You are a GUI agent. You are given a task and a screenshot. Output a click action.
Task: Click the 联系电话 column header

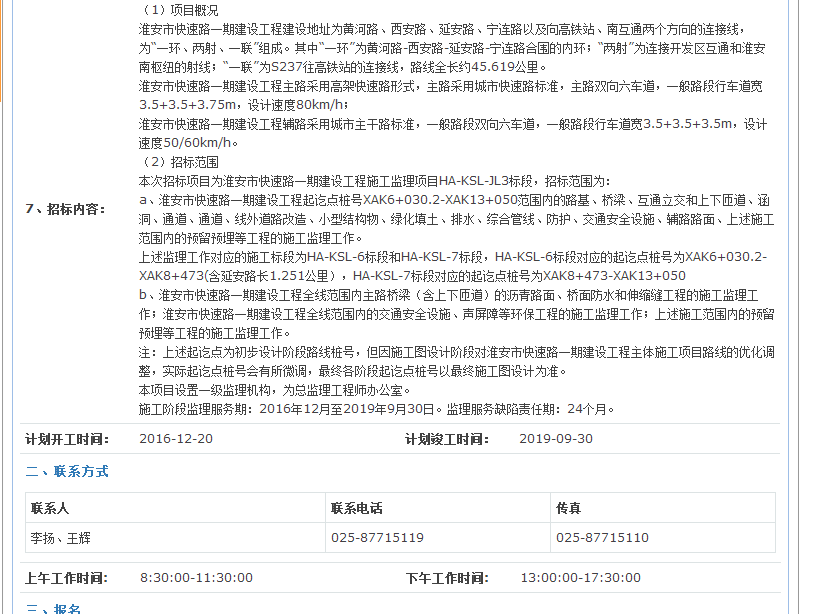pyautogui.click(x=357, y=508)
